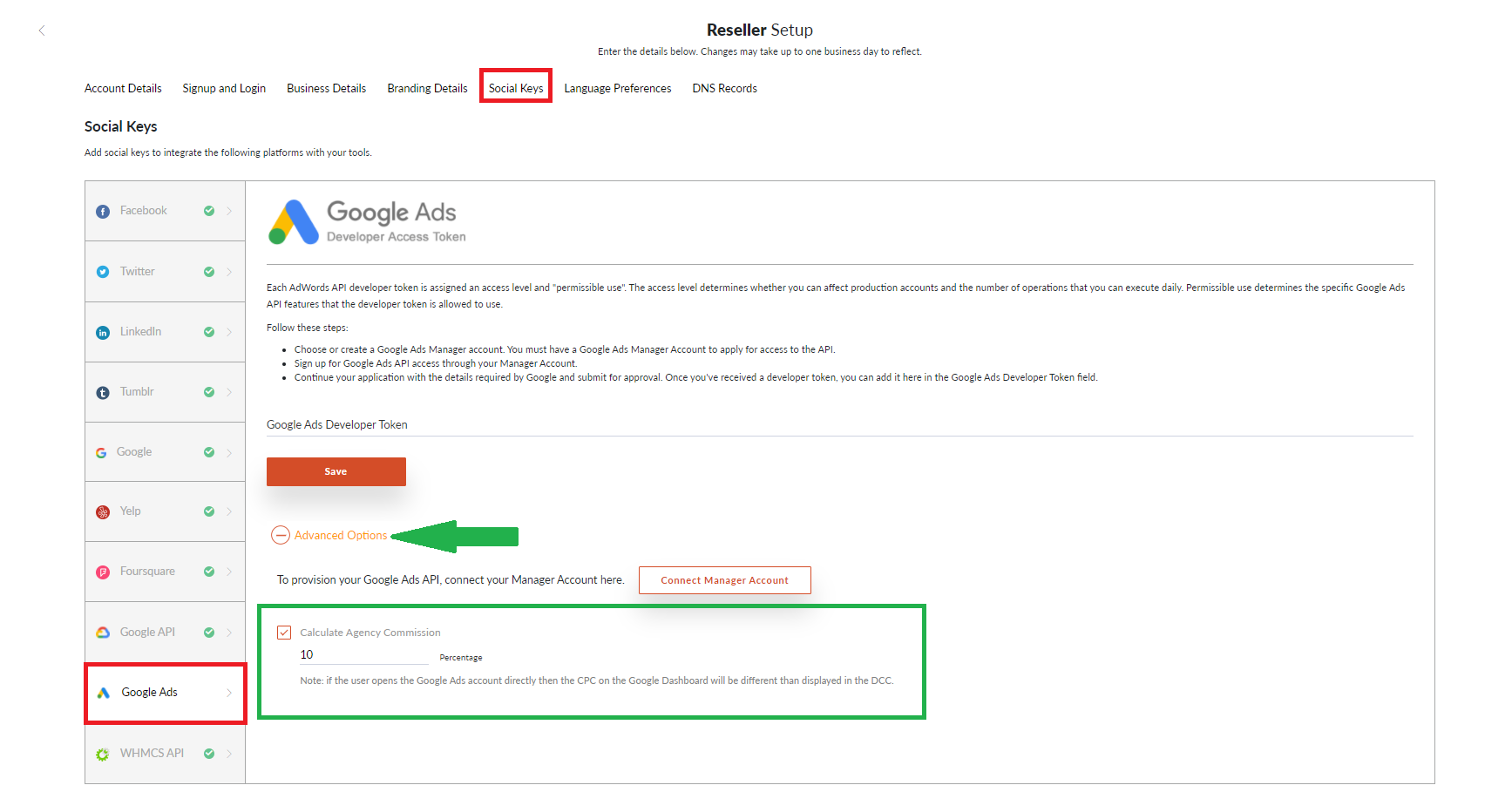Viewport: 1512px width, 792px height.
Task: Click Connect Manager Account button
Action: click(x=724, y=580)
